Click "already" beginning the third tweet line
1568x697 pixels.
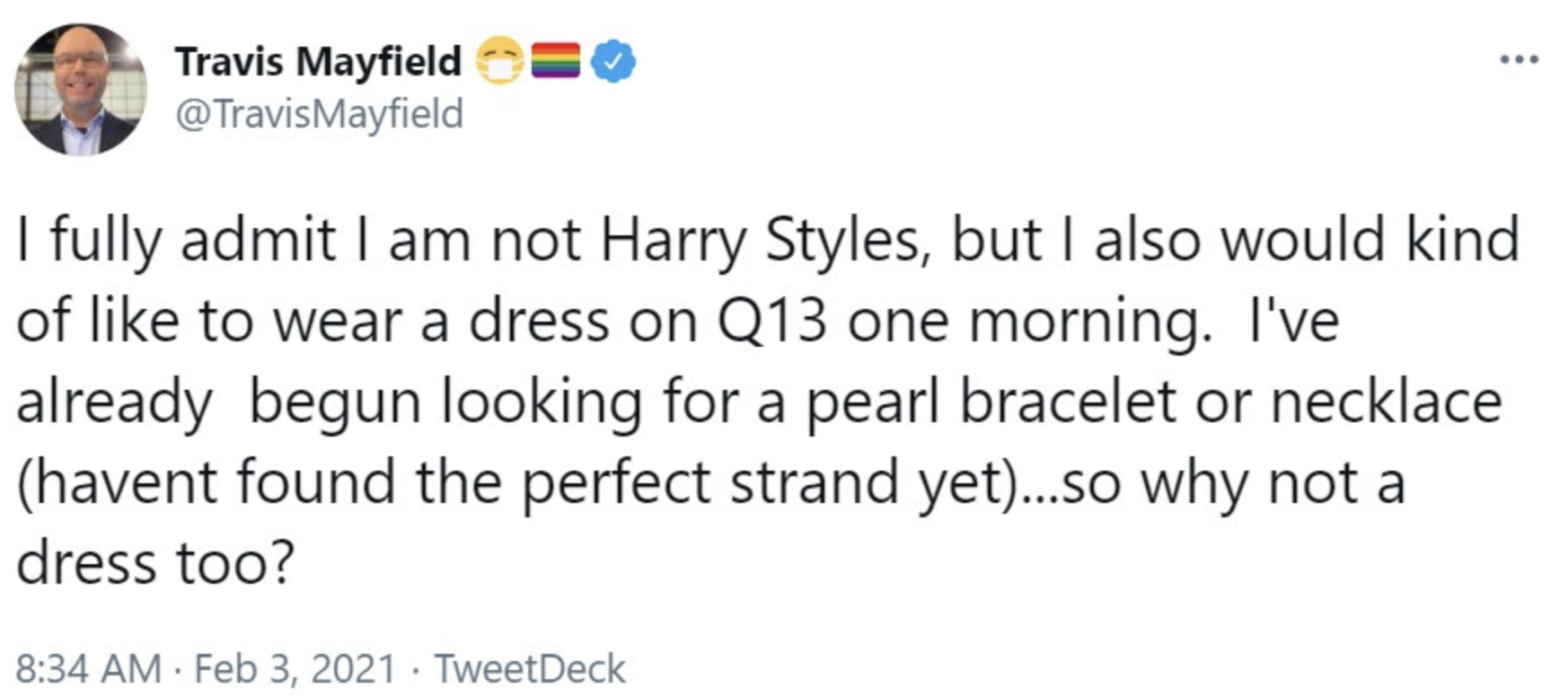(113, 401)
